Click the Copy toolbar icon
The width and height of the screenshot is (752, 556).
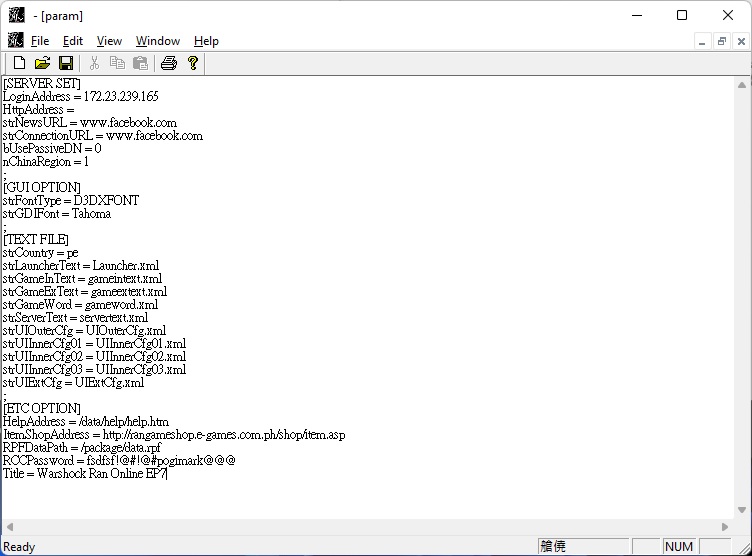(117, 63)
